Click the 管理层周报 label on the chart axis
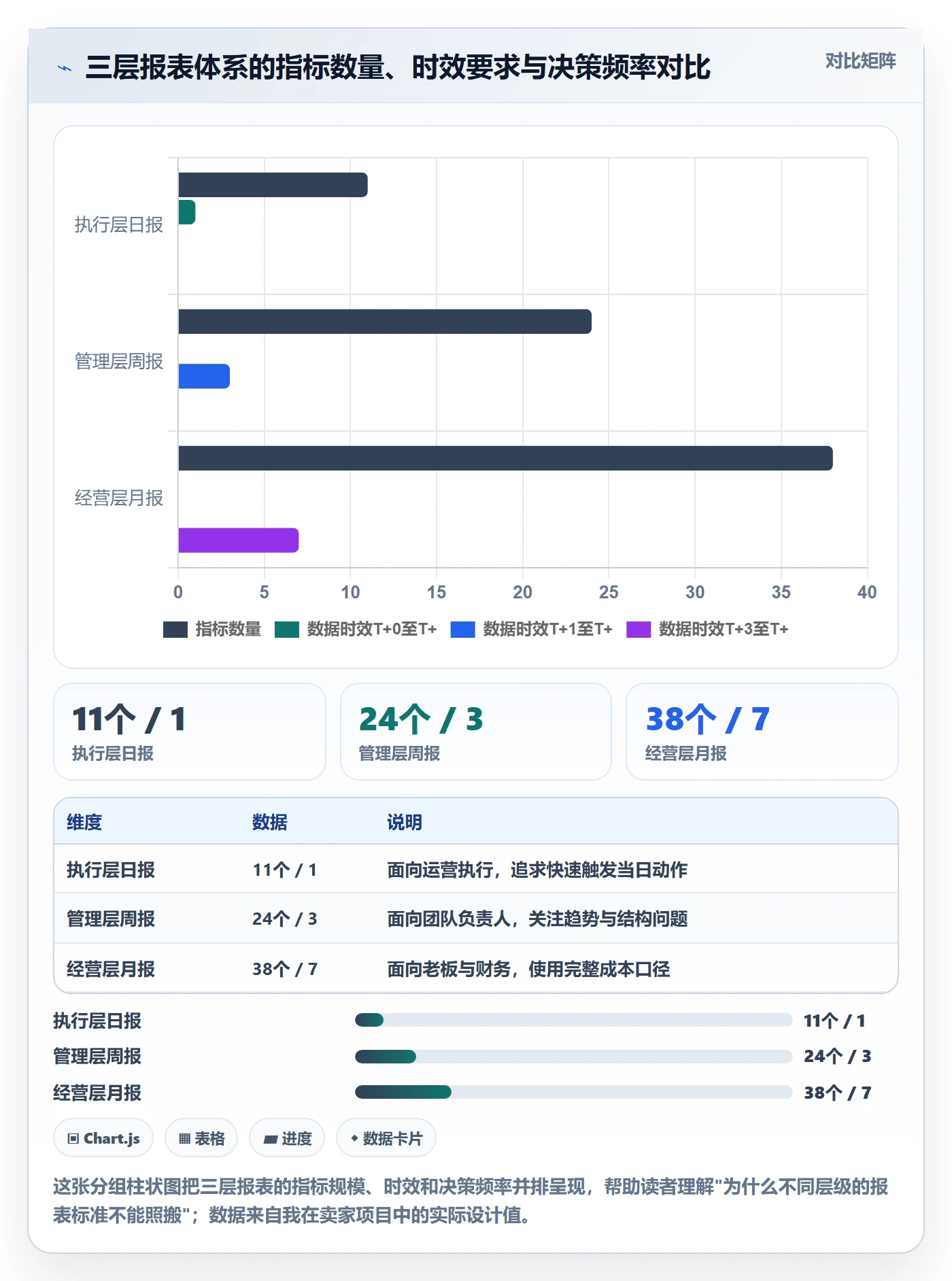Image resolution: width=952 pixels, height=1281 pixels. 119,362
